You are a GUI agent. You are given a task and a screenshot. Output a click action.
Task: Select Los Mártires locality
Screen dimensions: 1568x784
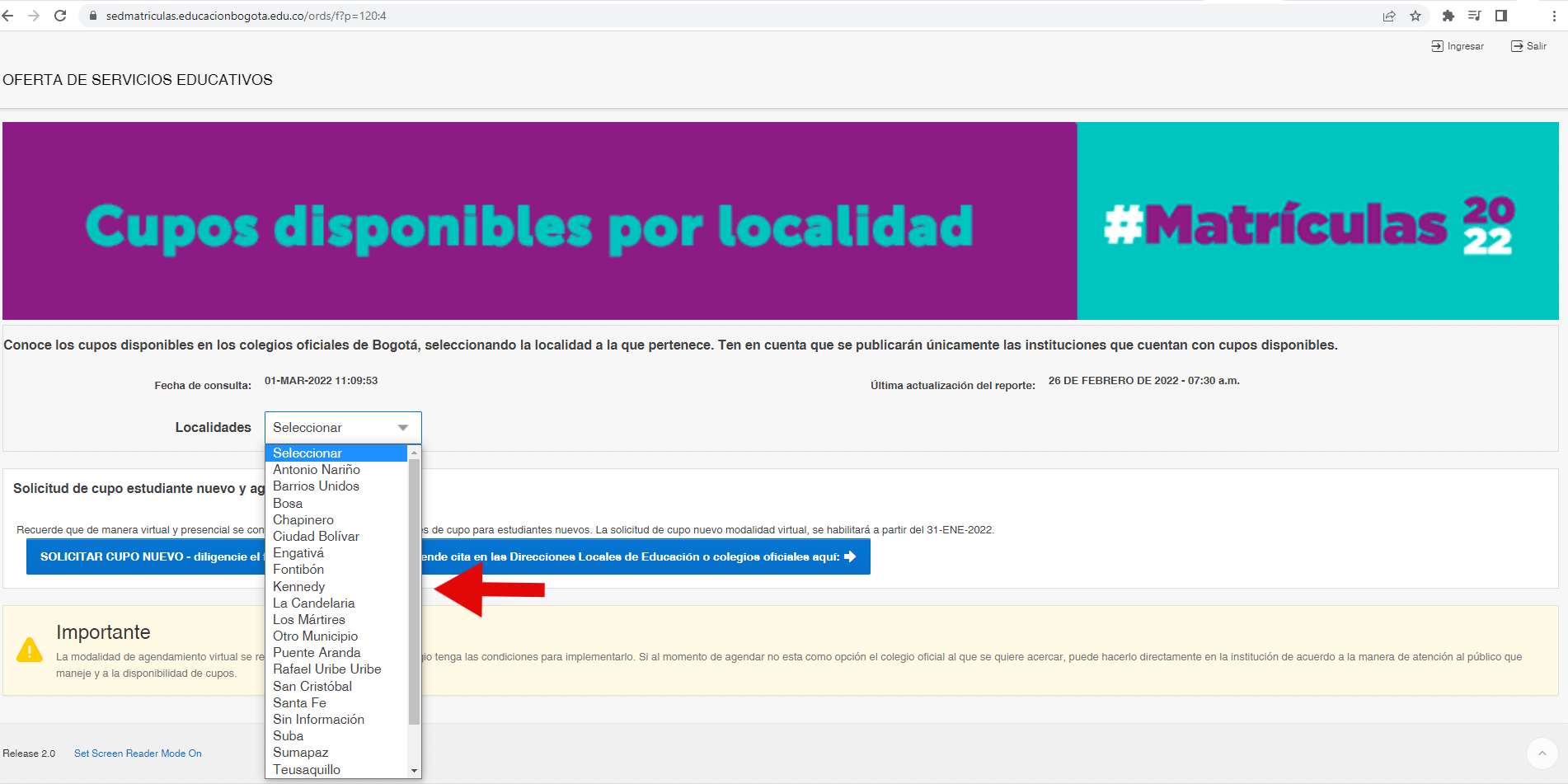click(x=336, y=620)
